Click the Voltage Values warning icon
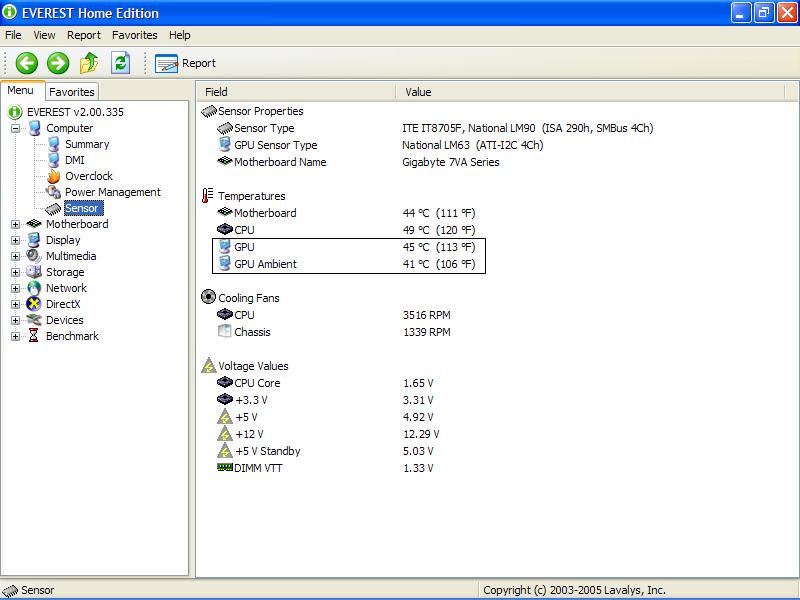The height and width of the screenshot is (600, 800). (x=209, y=365)
